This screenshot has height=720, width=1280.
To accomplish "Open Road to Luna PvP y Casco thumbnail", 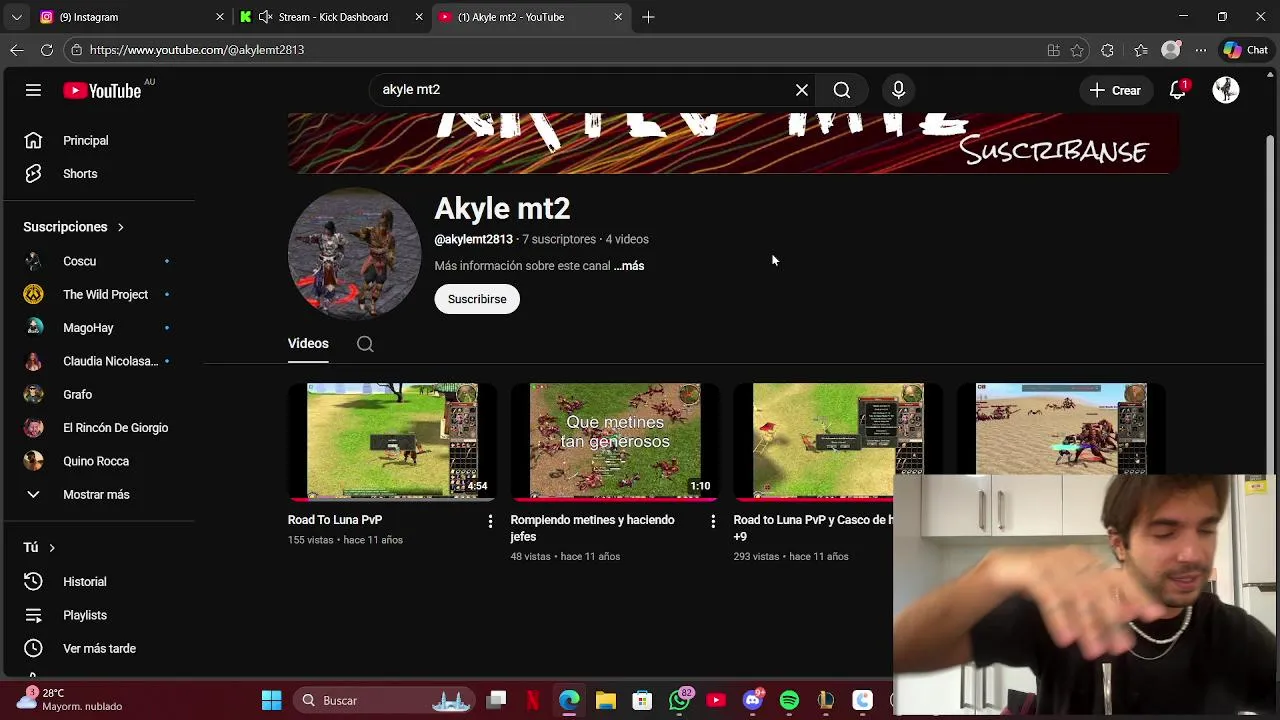I will [838, 440].
